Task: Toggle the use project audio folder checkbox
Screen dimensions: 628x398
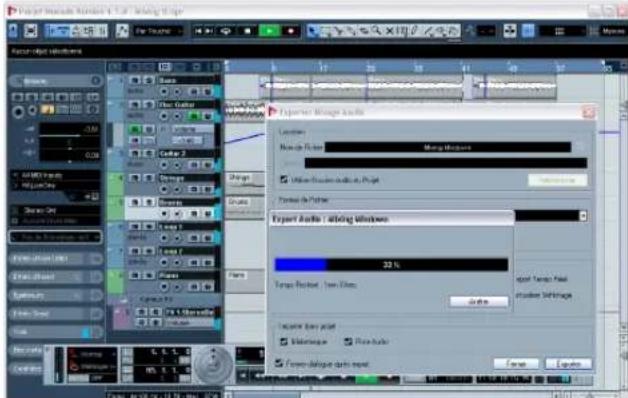Action: pyautogui.click(x=284, y=180)
